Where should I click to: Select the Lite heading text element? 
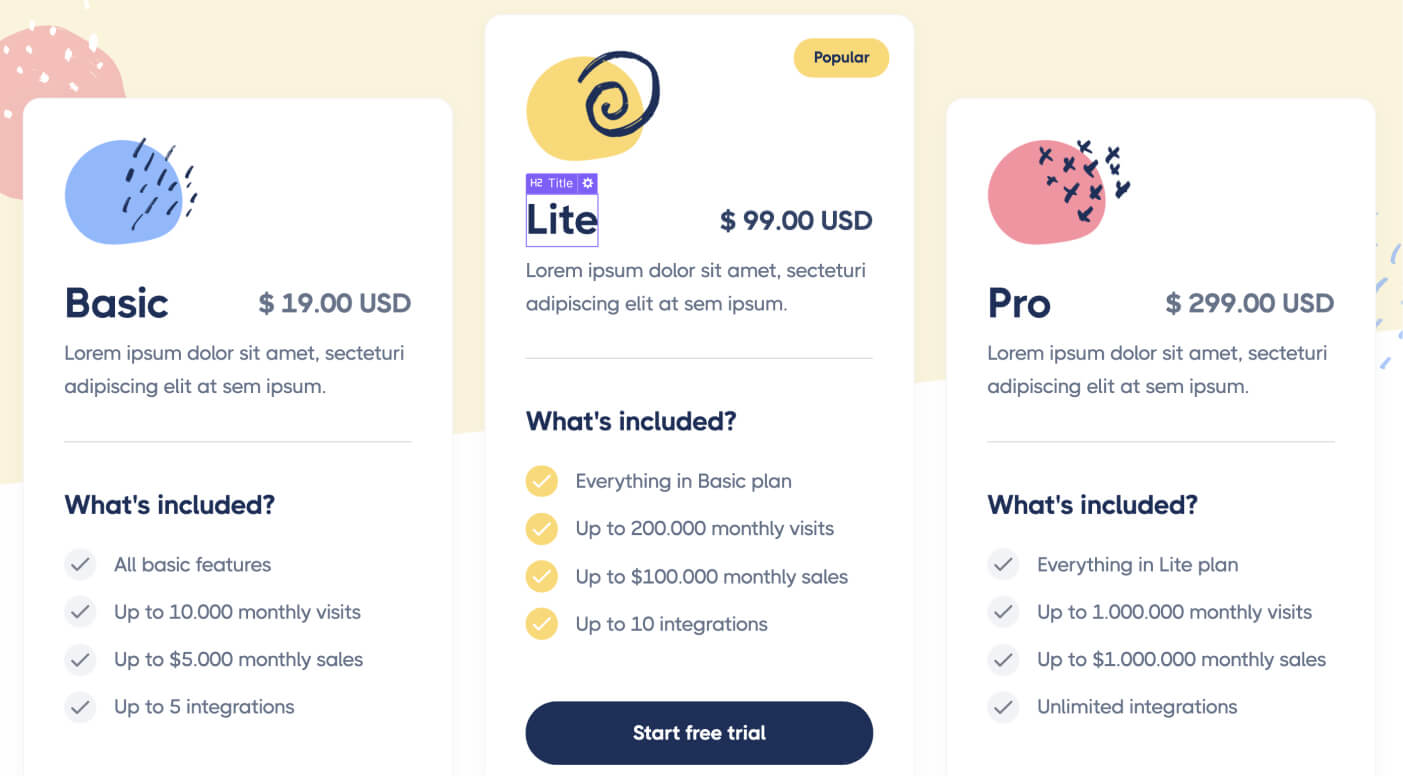[x=562, y=219]
